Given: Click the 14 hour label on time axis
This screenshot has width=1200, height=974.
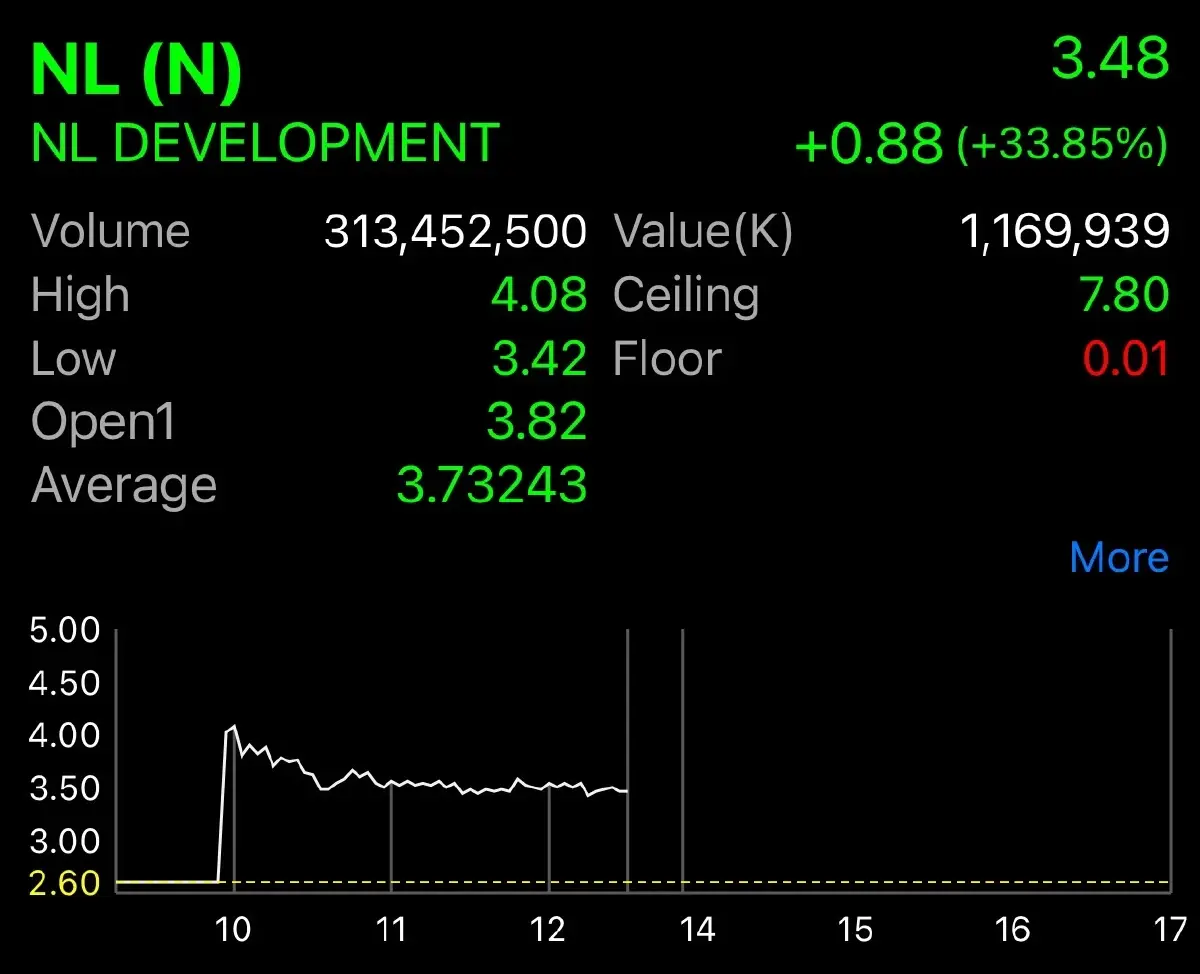Looking at the screenshot, I should [698, 930].
